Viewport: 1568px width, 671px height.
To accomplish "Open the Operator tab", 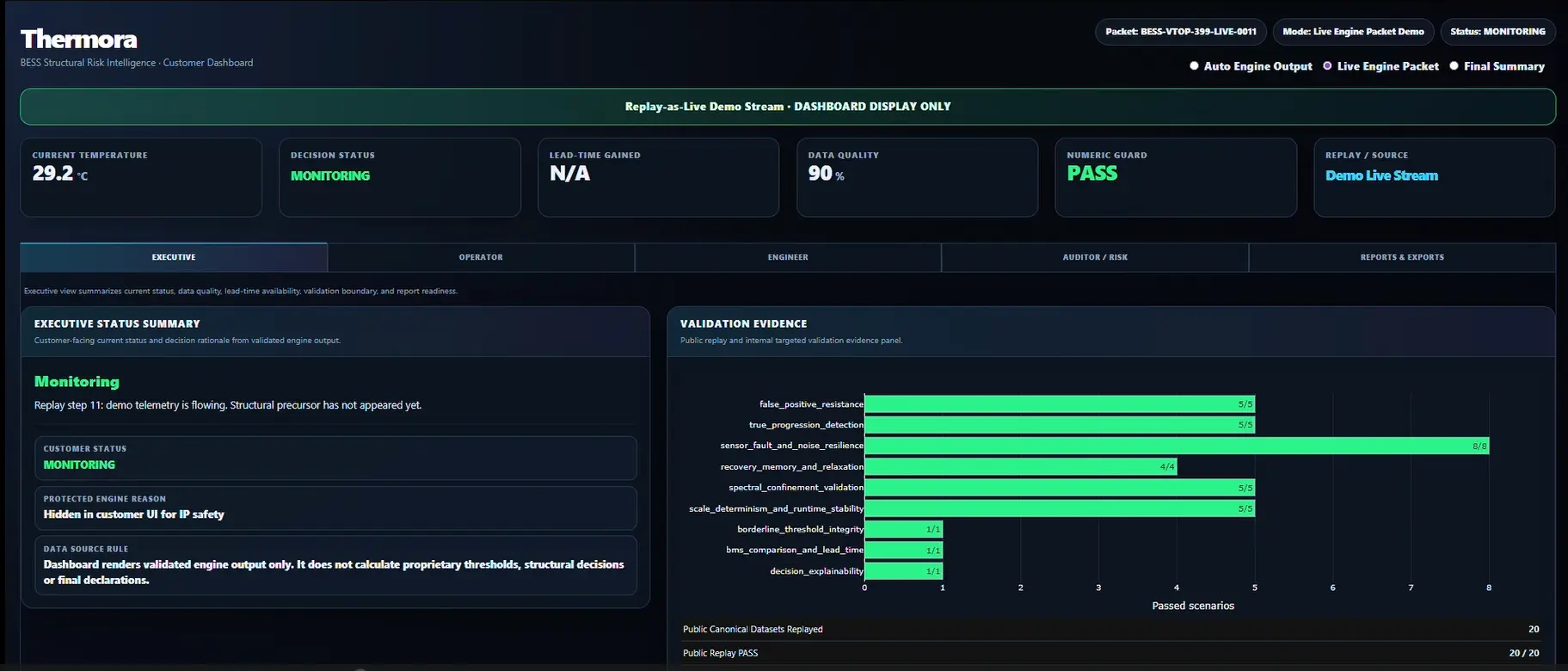I will (481, 257).
